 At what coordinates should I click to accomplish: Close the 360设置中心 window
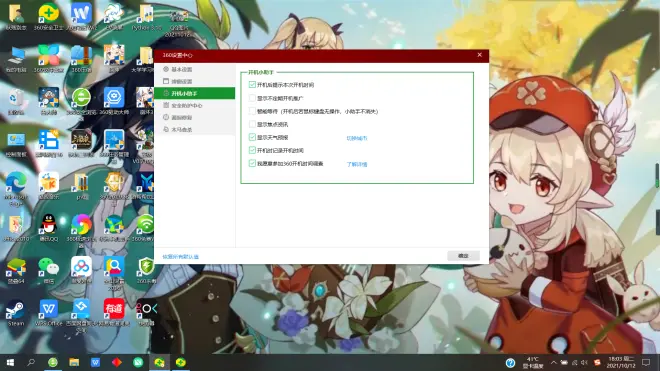coord(479,55)
